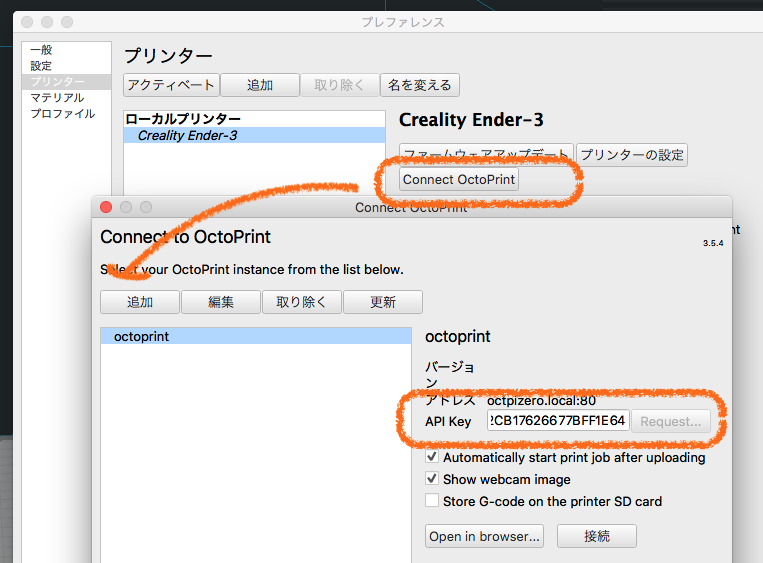Open マテリアル in the Preferences sidebar

57,98
